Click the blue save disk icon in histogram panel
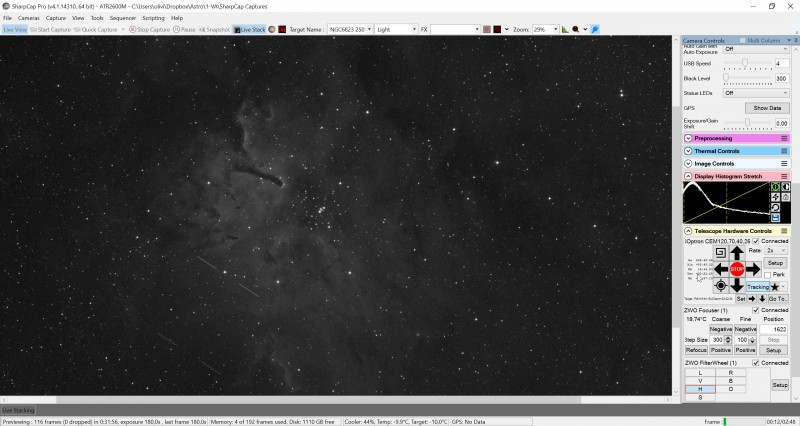This screenshot has width=800, height=426. [x=776, y=218]
